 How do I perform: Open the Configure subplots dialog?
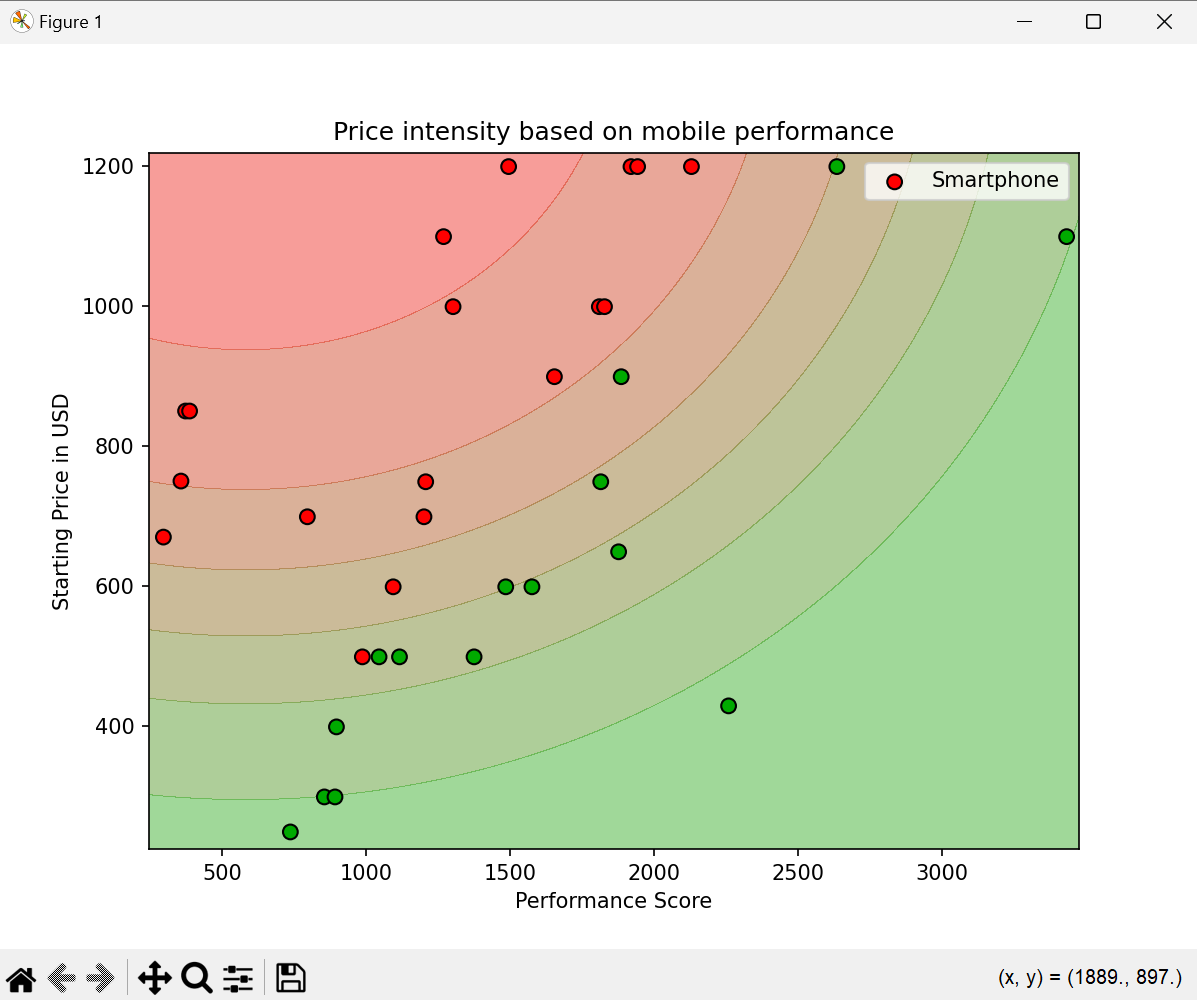coord(238,978)
